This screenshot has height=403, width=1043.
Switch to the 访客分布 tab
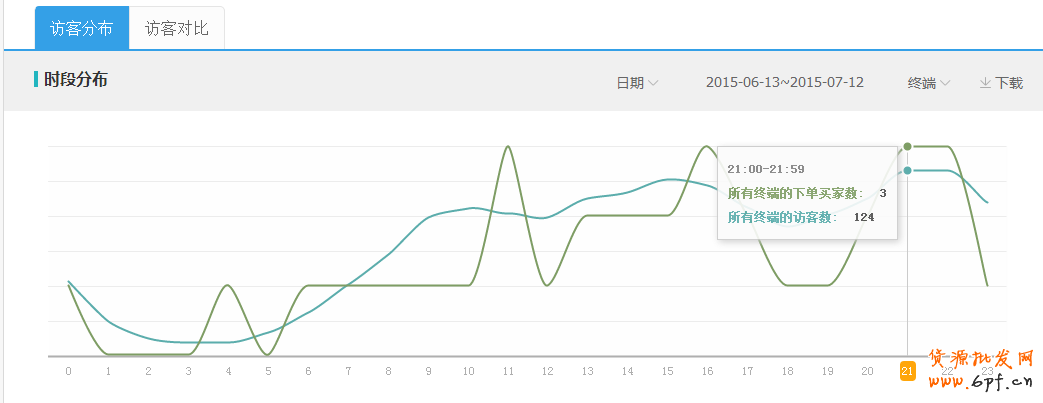pos(81,28)
